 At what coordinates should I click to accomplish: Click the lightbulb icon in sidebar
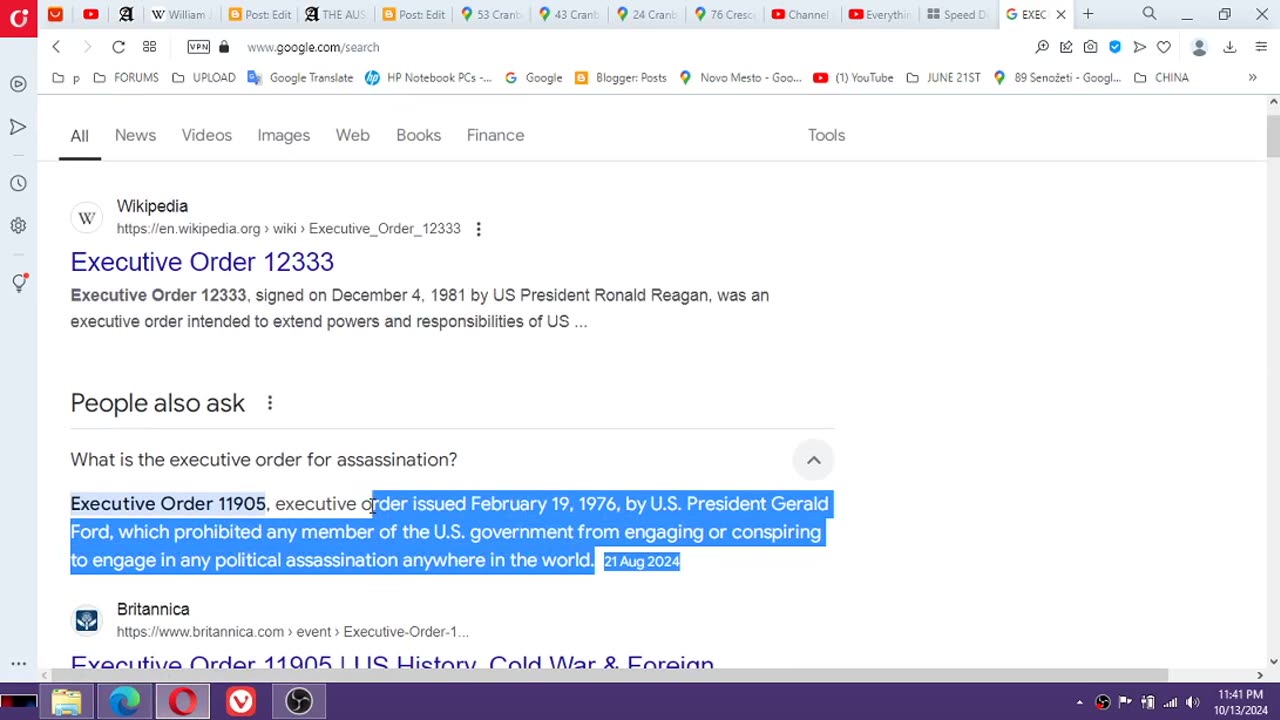[x=18, y=283]
